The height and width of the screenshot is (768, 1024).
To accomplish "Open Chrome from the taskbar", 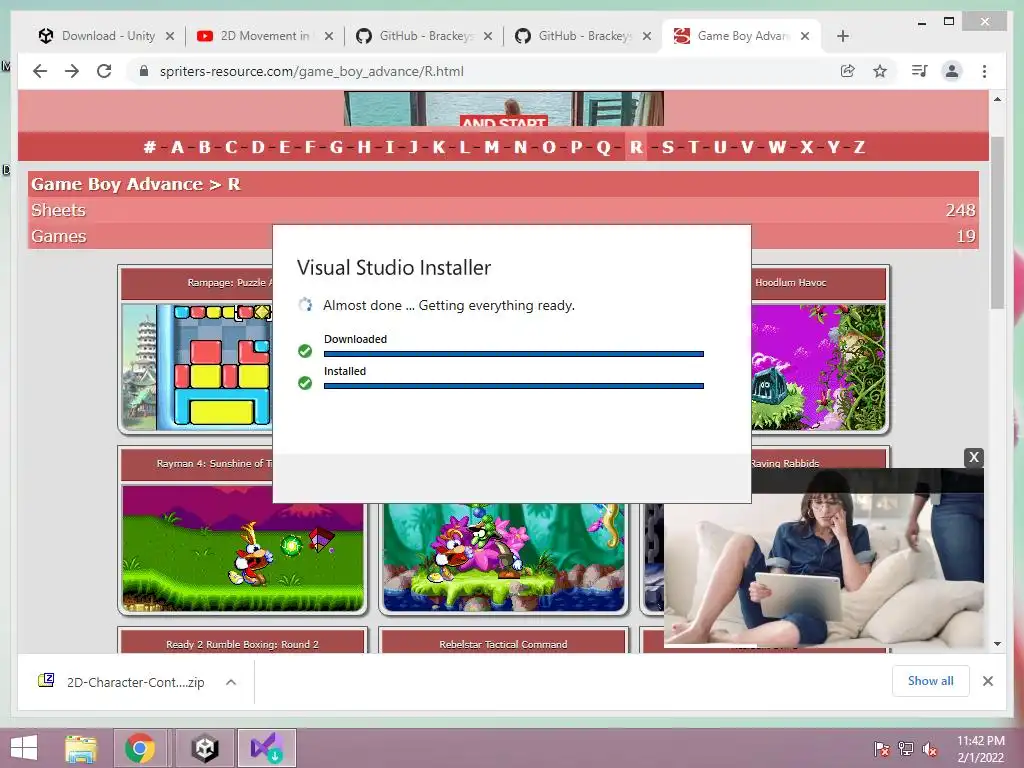I will click(x=139, y=748).
